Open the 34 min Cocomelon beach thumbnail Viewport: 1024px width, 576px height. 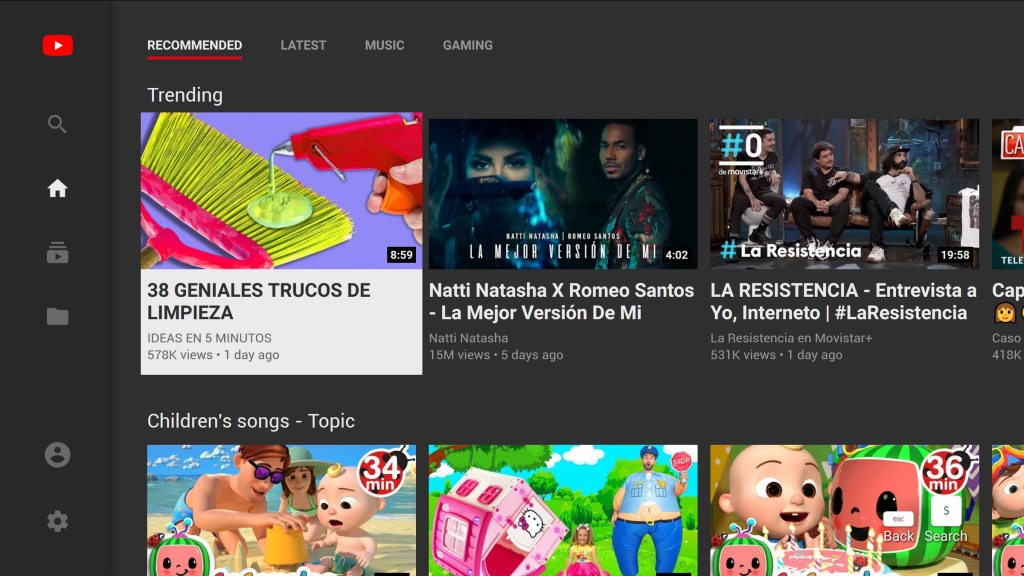(281, 510)
